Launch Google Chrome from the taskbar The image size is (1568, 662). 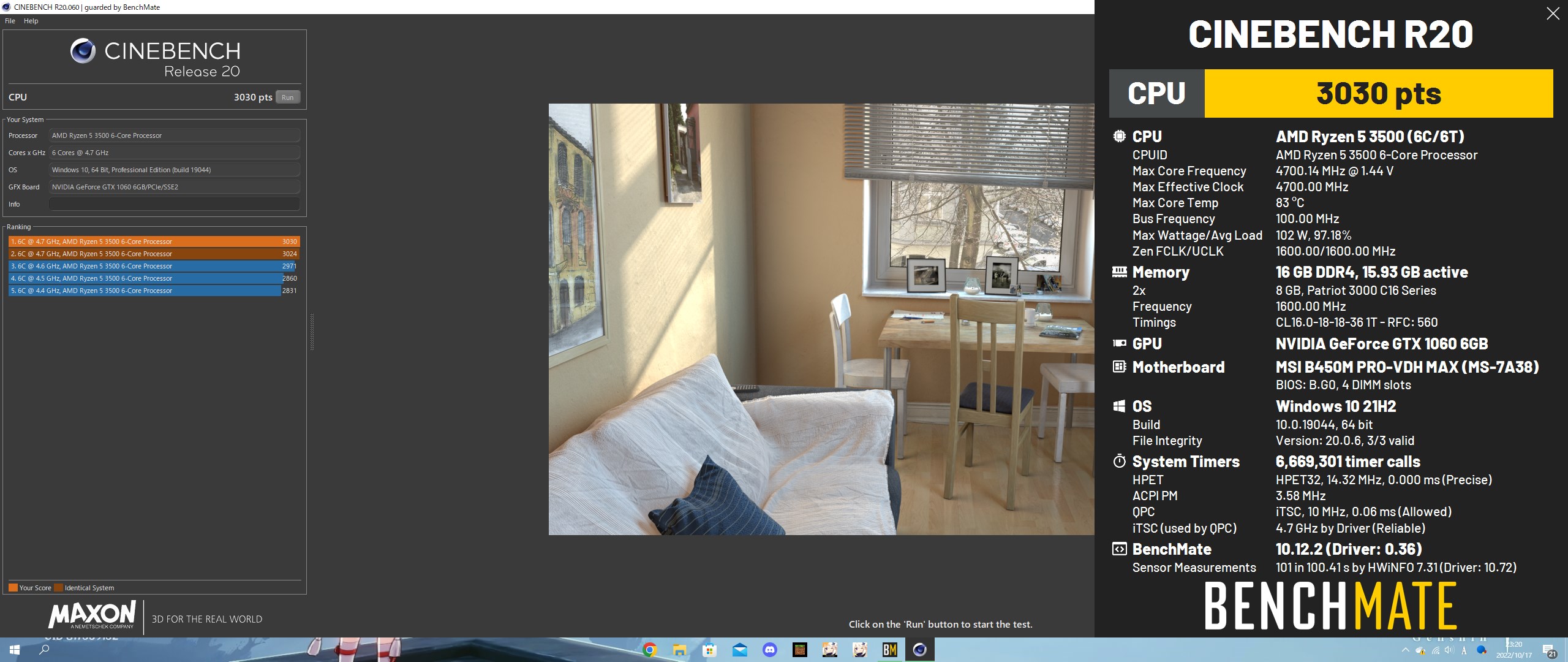[650, 650]
